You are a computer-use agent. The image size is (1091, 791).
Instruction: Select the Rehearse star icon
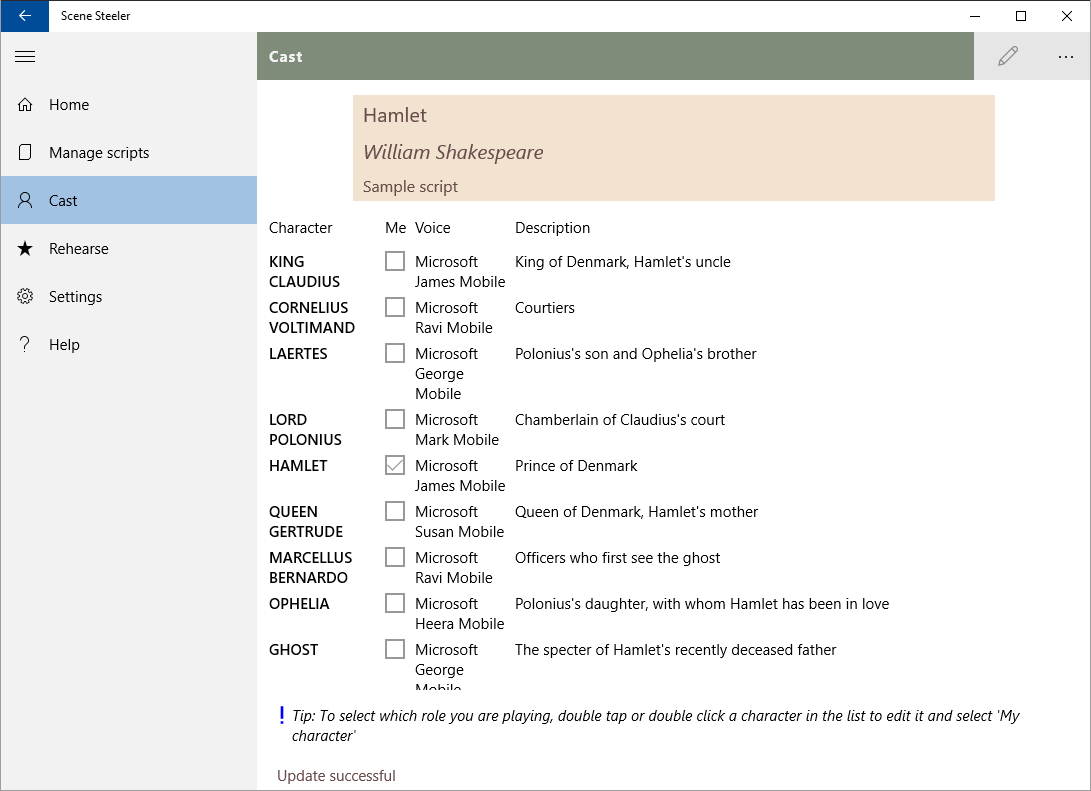[x=23, y=248]
